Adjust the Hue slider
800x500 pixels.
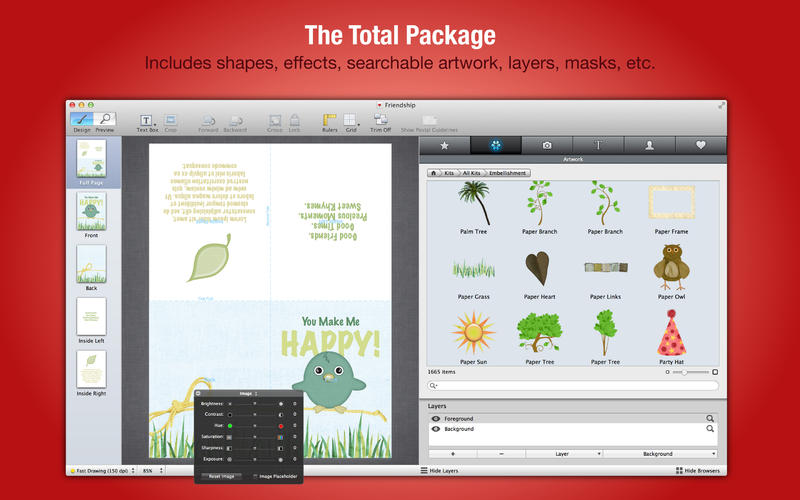coord(255,426)
